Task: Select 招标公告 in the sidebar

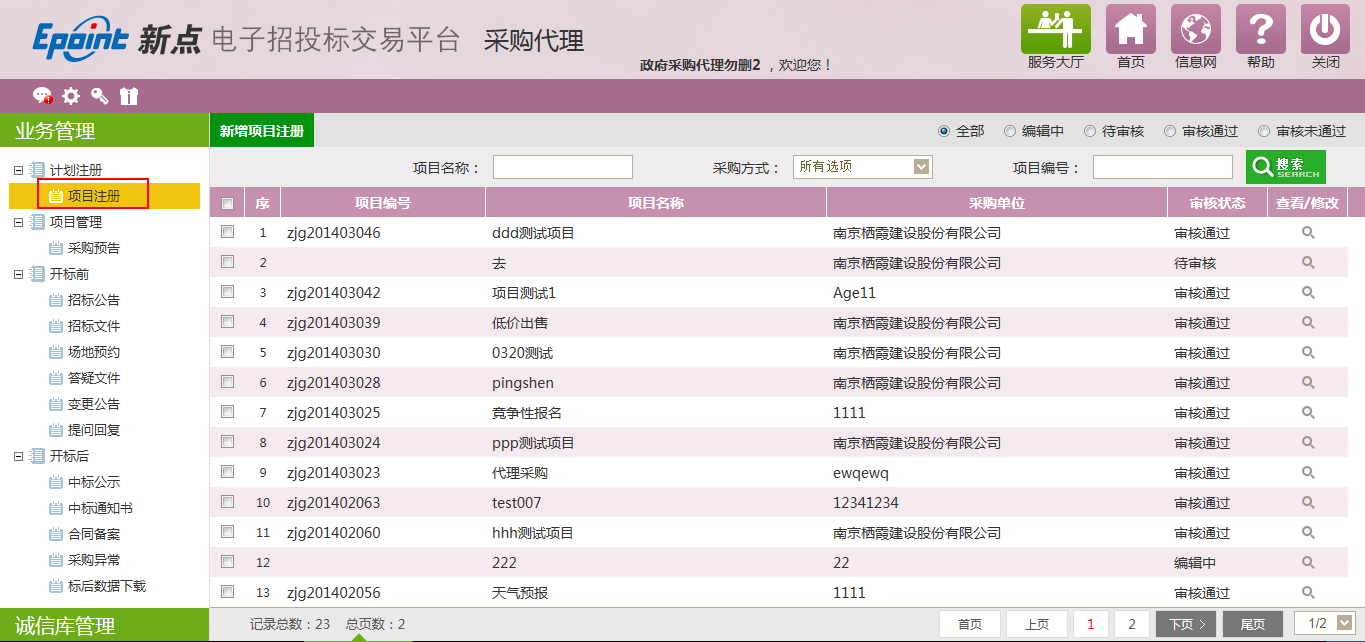Action: (91, 298)
